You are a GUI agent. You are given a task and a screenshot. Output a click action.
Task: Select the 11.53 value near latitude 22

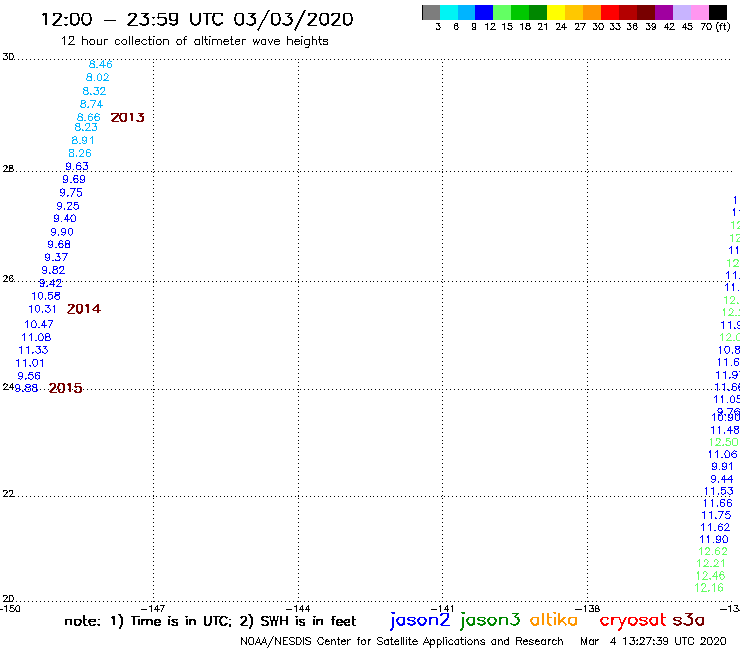(x=719, y=491)
